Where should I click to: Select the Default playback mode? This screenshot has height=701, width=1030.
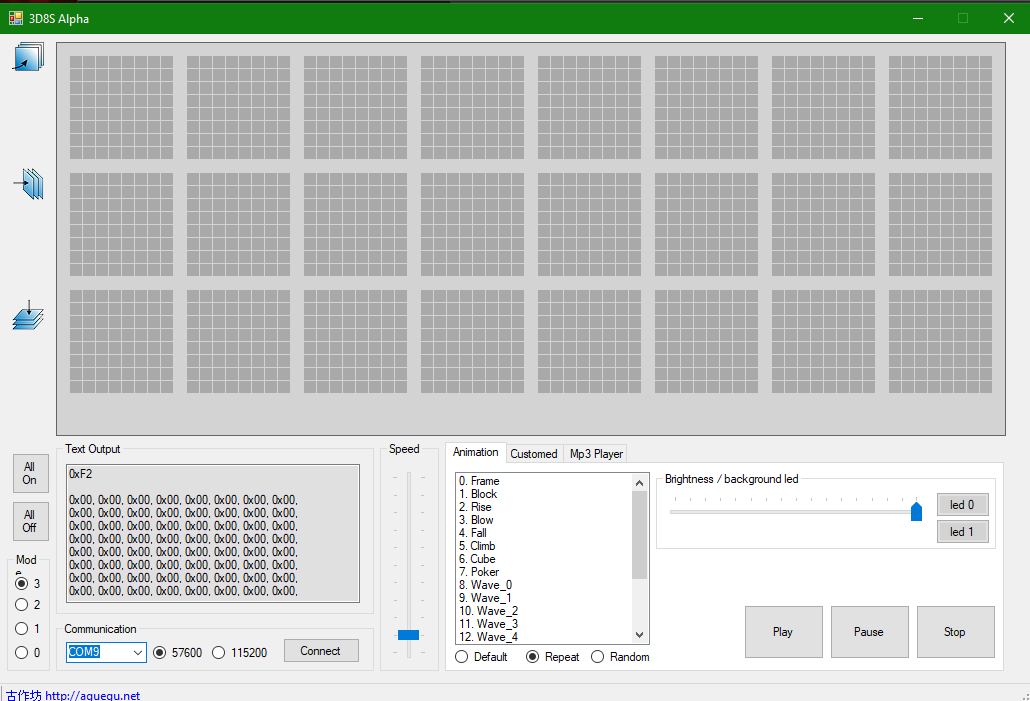tap(462, 657)
